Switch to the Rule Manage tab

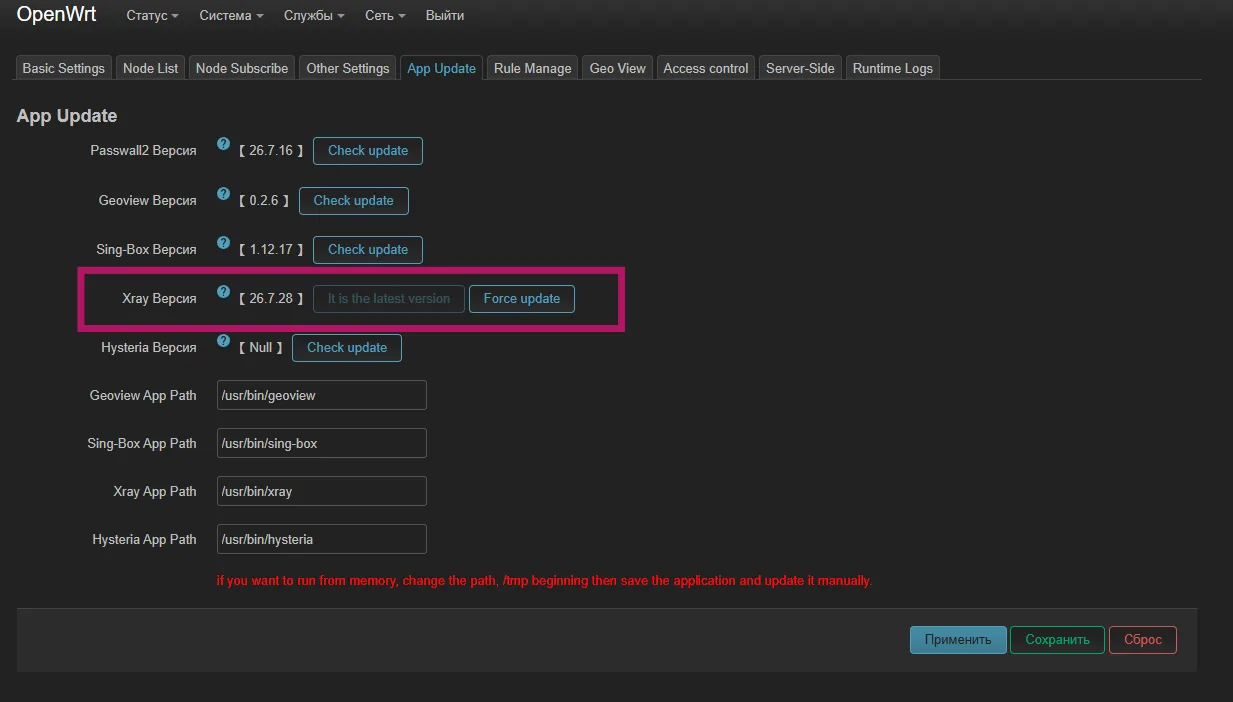[x=533, y=68]
